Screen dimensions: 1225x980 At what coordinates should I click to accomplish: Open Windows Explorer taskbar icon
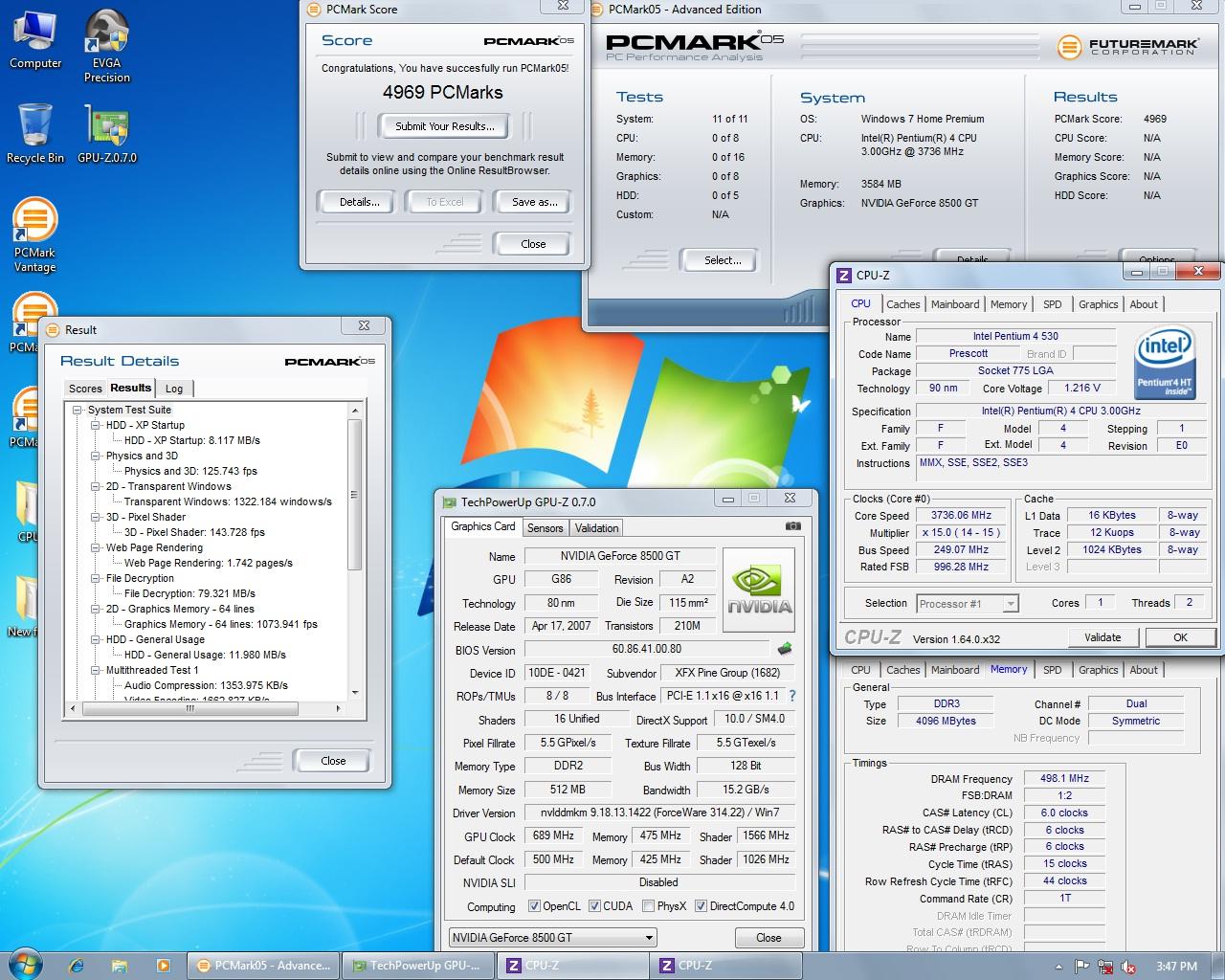121,966
